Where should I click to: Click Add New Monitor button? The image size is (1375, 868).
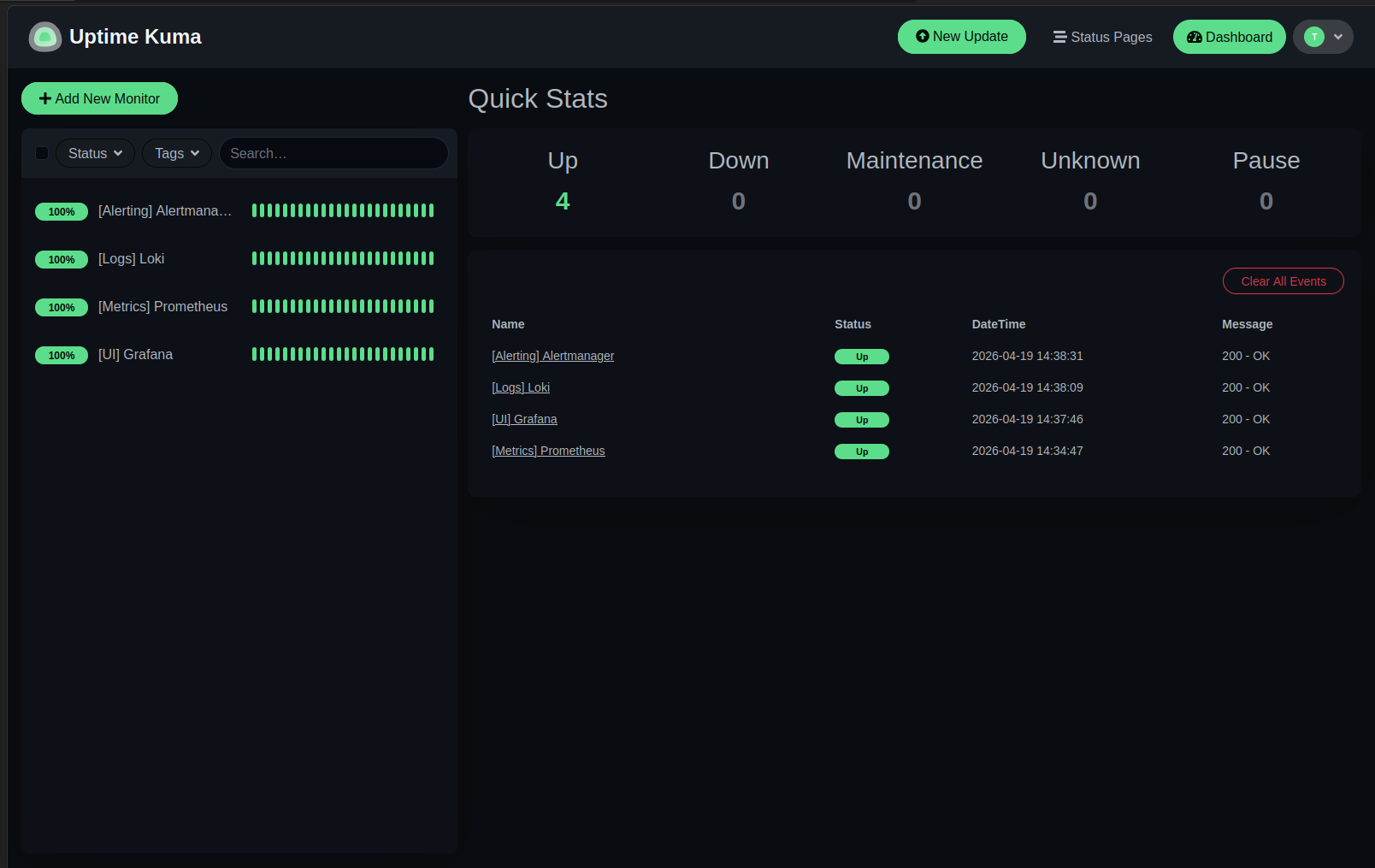[99, 98]
